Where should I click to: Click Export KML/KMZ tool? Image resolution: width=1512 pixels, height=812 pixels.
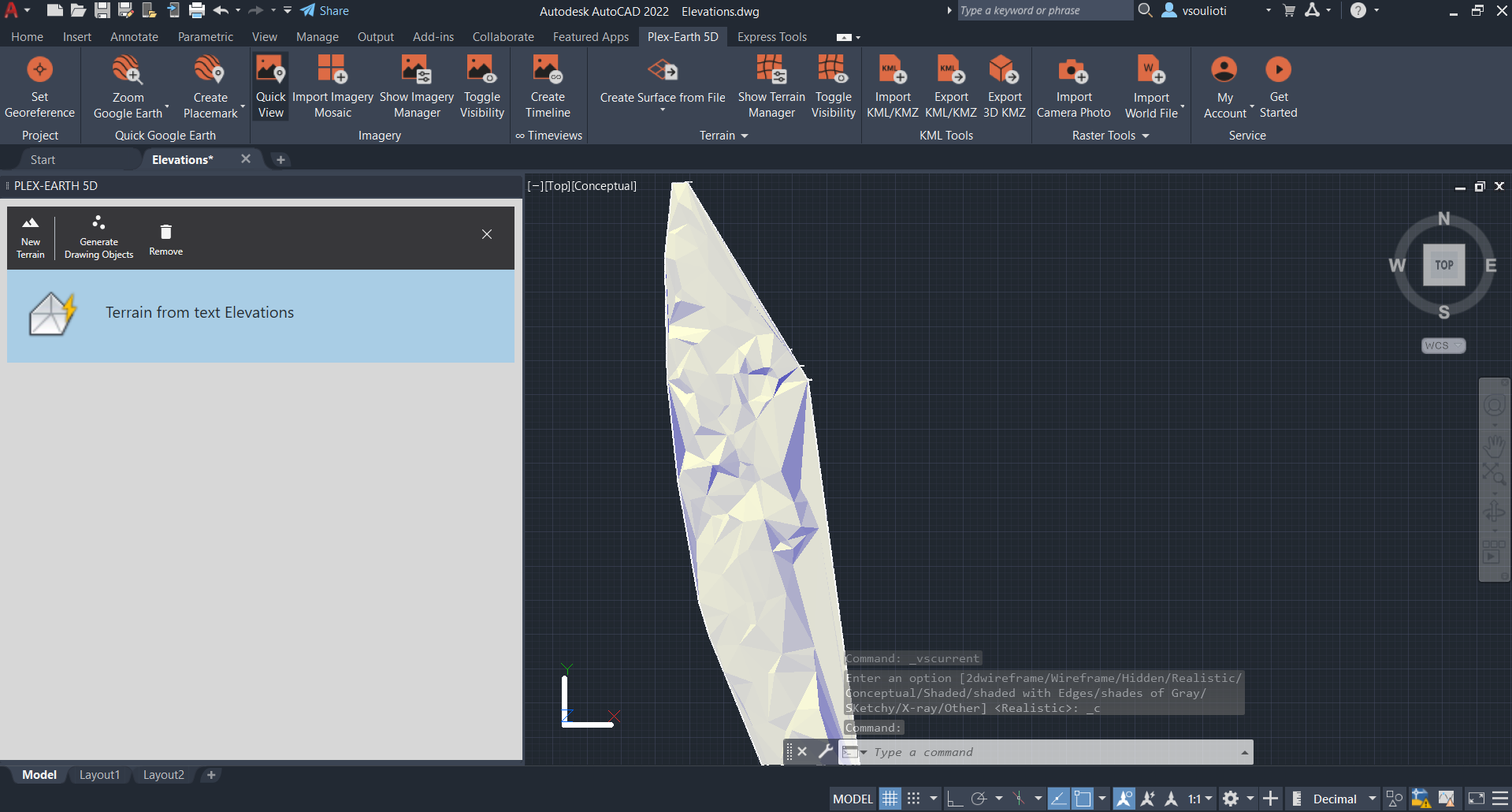[x=951, y=87]
